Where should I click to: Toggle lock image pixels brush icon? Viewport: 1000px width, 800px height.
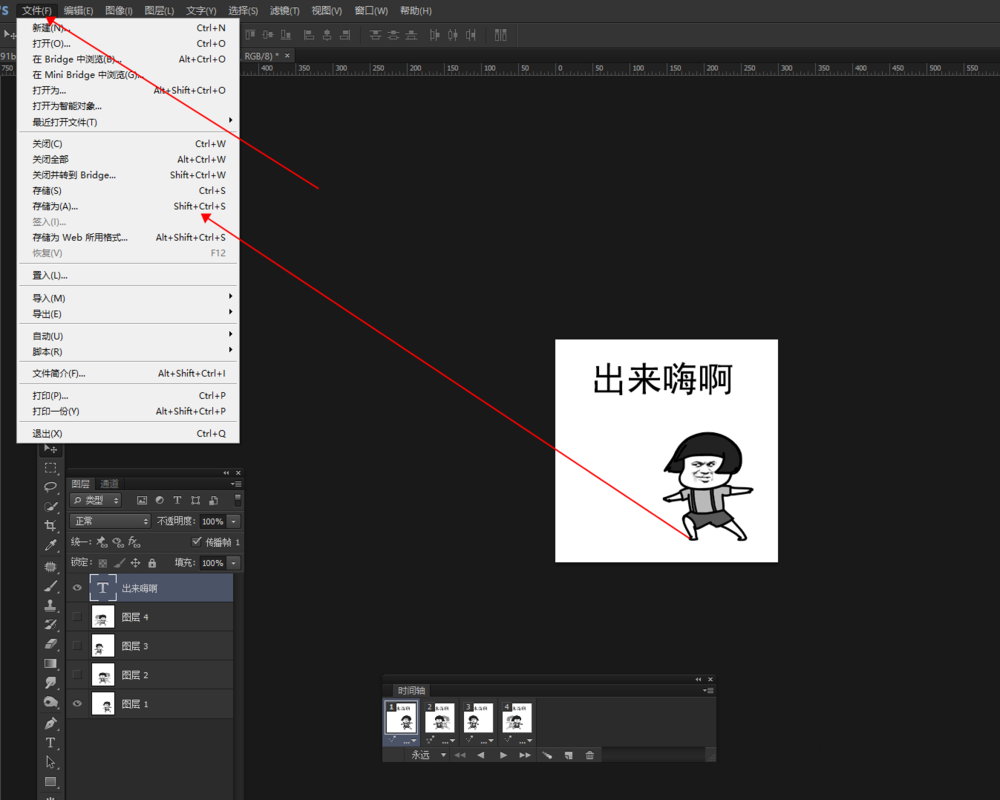(x=119, y=563)
